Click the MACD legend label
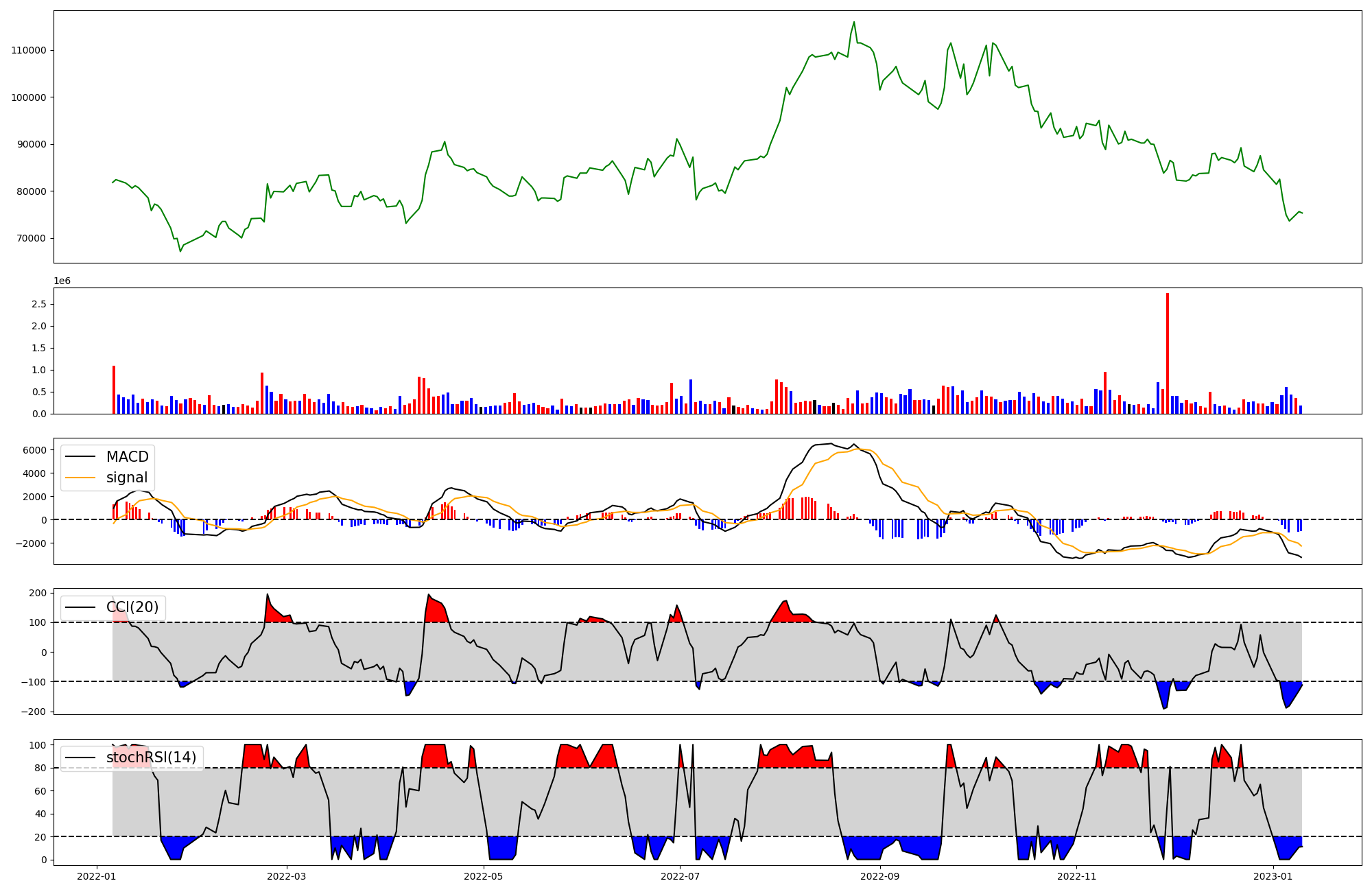 [x=127, y=457]
